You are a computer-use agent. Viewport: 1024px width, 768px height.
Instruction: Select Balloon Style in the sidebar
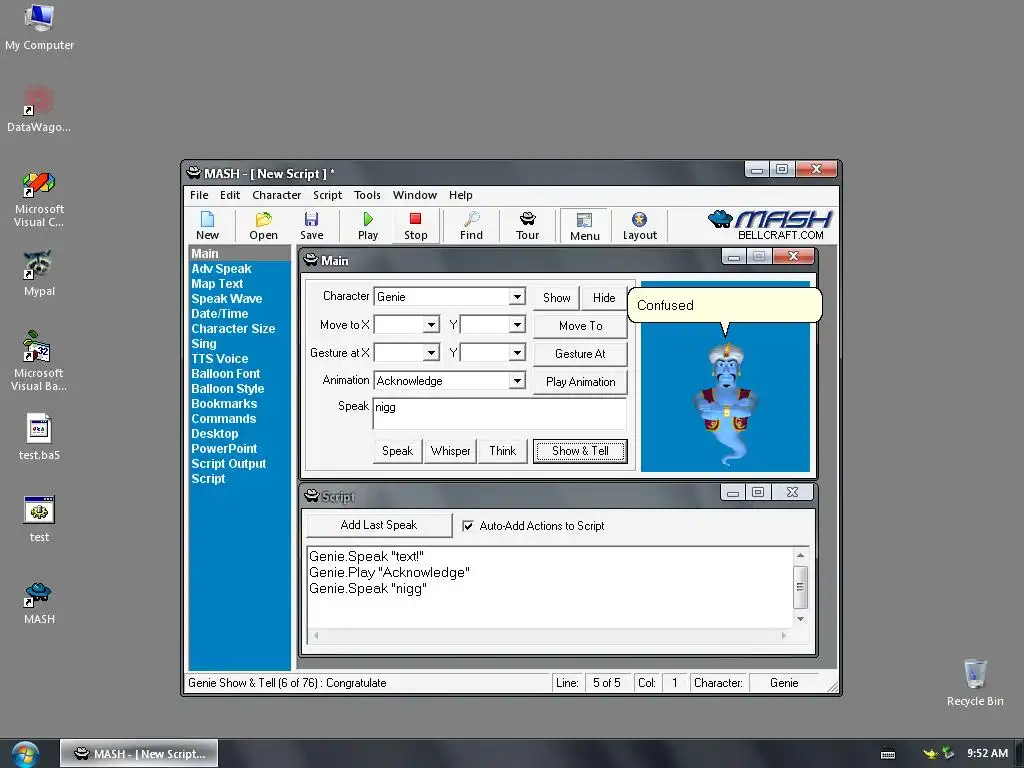click(x=227, y=389)
